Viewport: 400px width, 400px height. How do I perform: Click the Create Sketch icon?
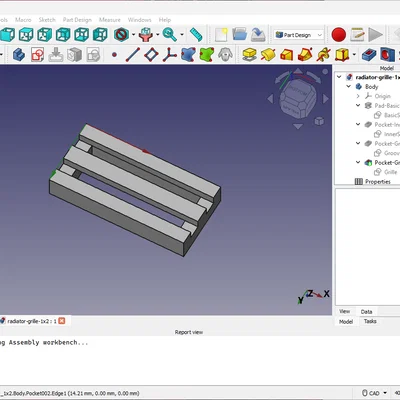coord(37,54)
